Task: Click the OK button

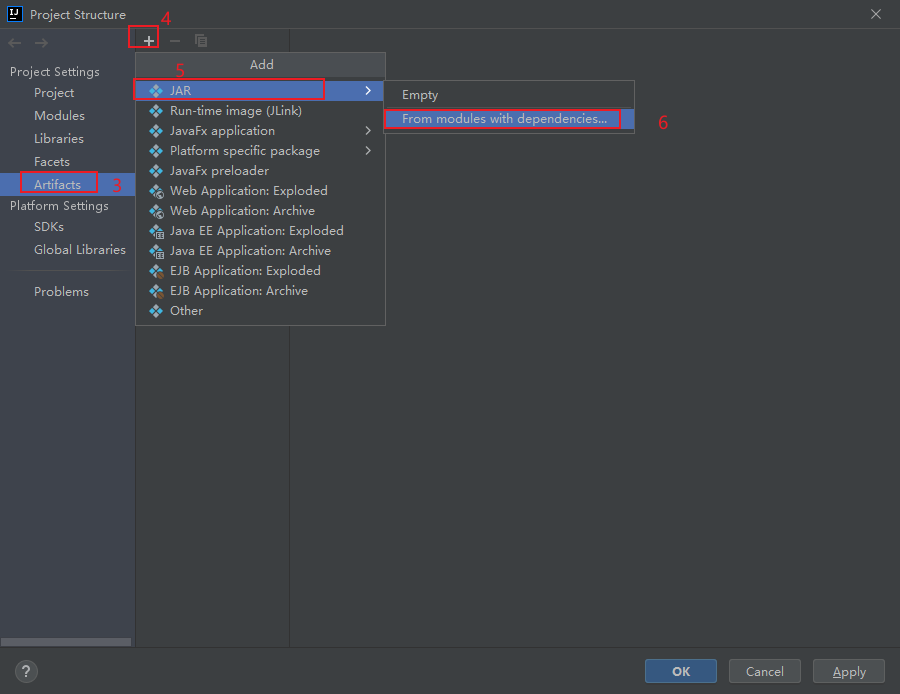Action: tap(681, 672)
